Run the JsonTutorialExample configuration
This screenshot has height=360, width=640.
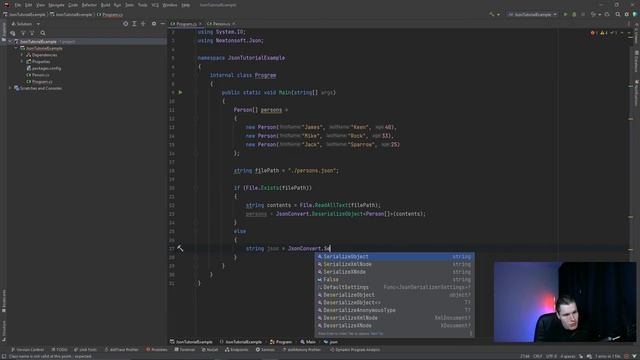click(565, 14)
